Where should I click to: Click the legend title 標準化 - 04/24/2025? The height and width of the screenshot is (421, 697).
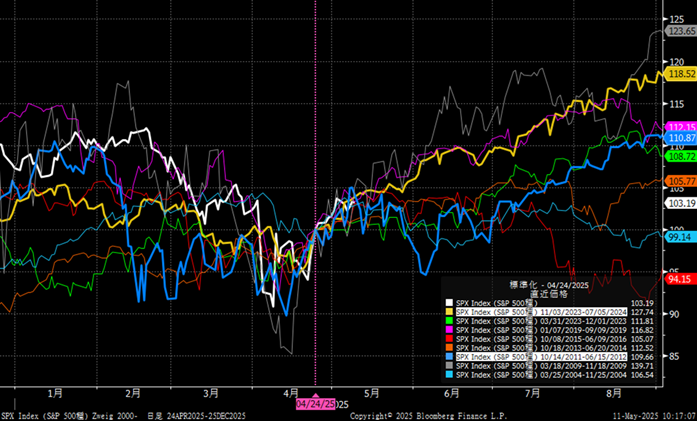[549, 285]
